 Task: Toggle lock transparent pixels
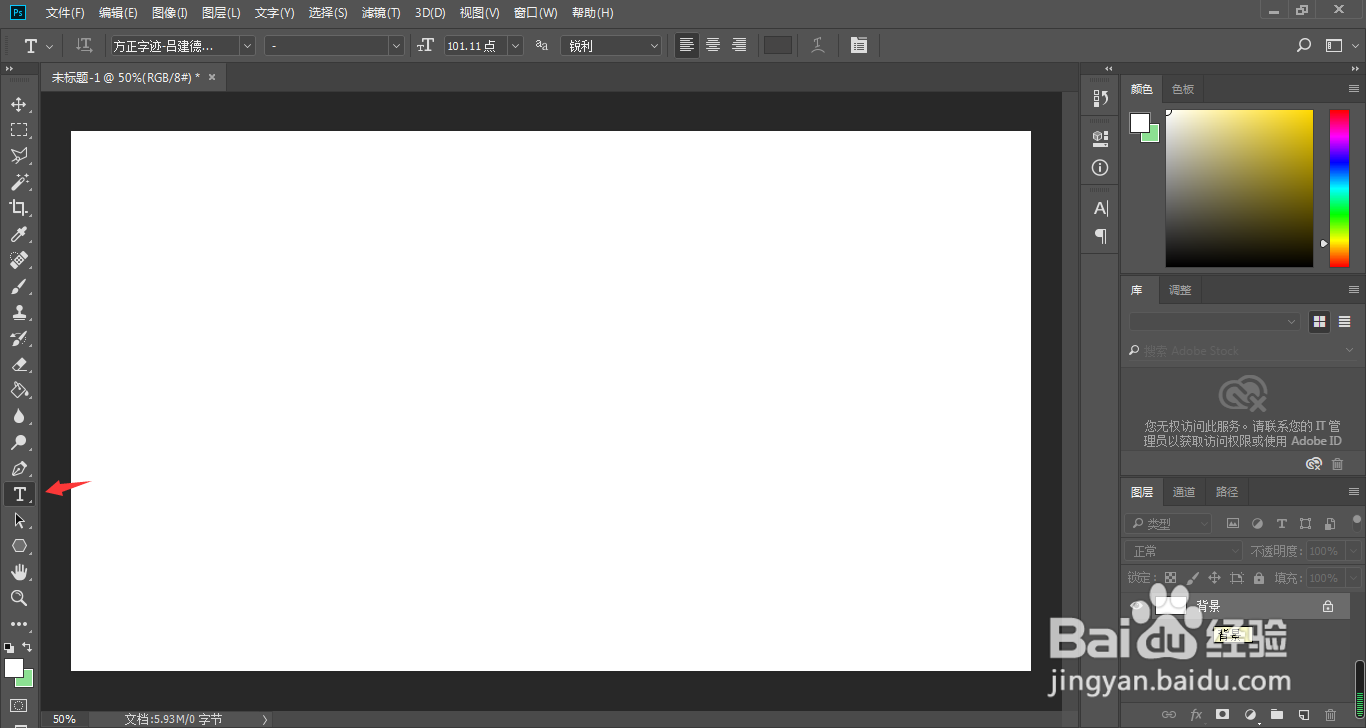(1170, 578)
